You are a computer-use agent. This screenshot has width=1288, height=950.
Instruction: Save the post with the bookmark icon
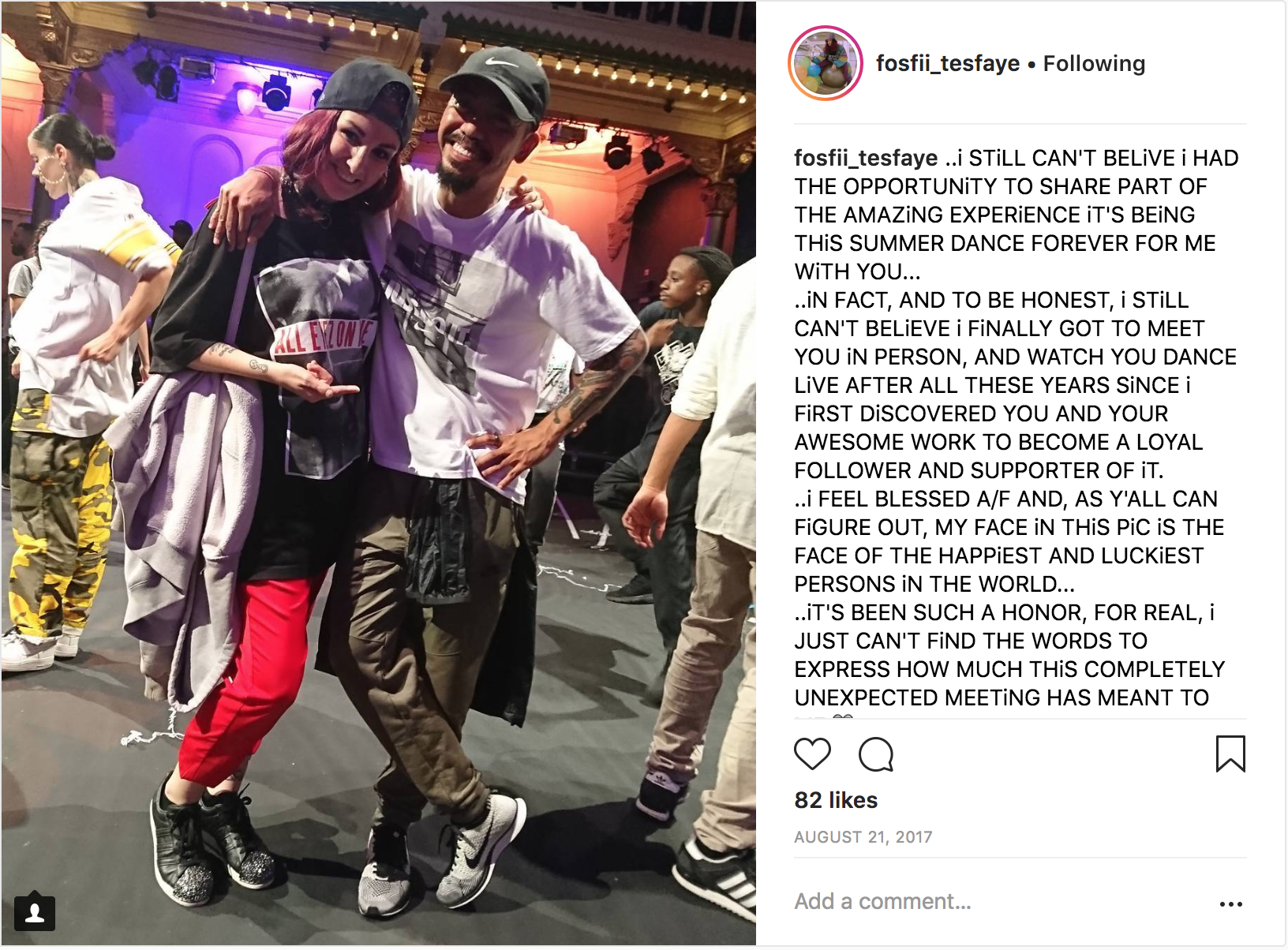tap(1230, 754)
